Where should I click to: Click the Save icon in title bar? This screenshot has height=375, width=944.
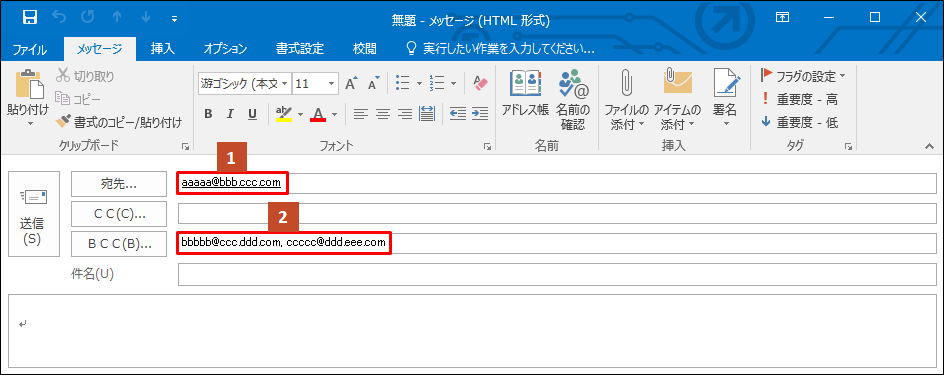click(x=30, y=18)
